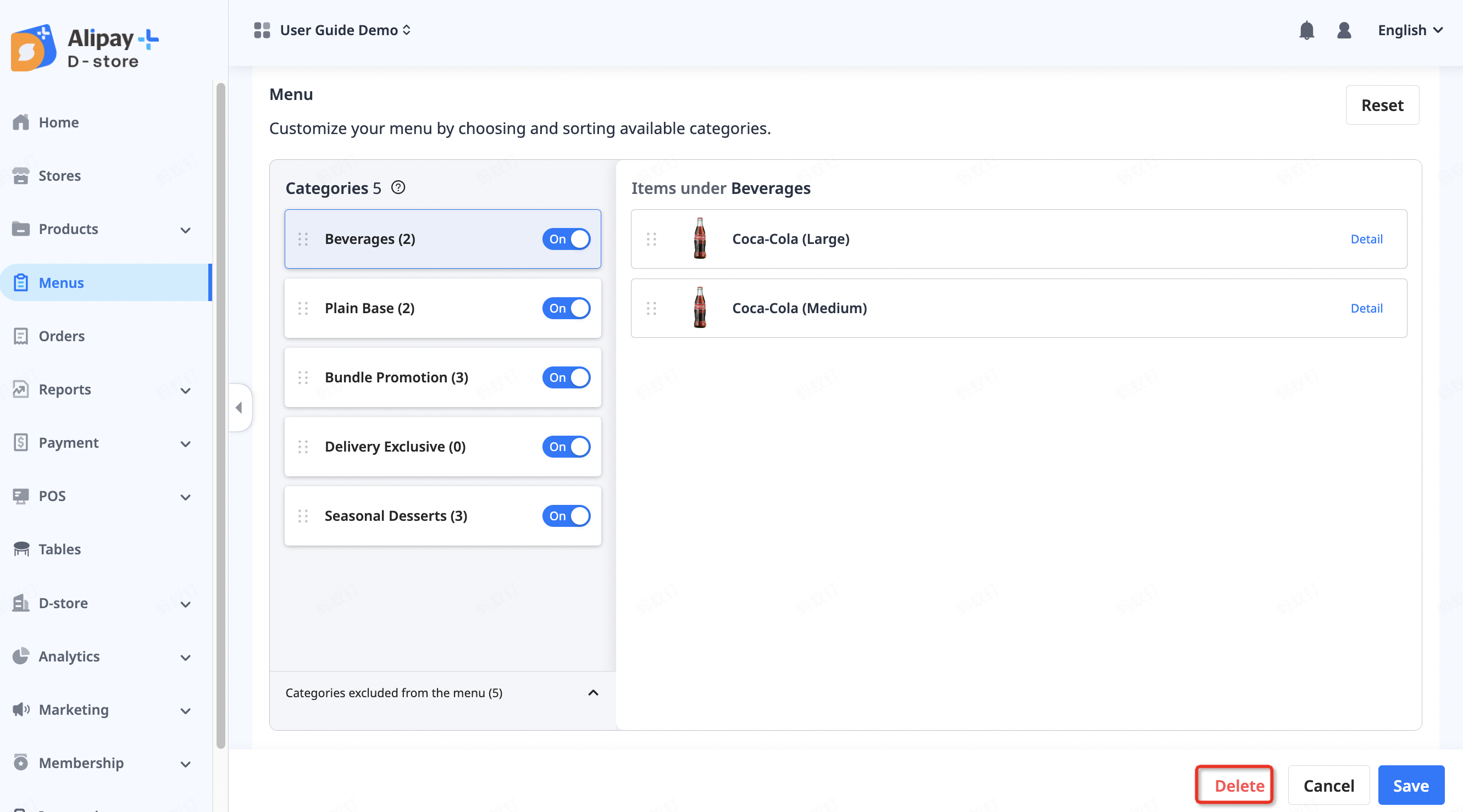Click the Alipay+ D-store logo

[85, 48]
